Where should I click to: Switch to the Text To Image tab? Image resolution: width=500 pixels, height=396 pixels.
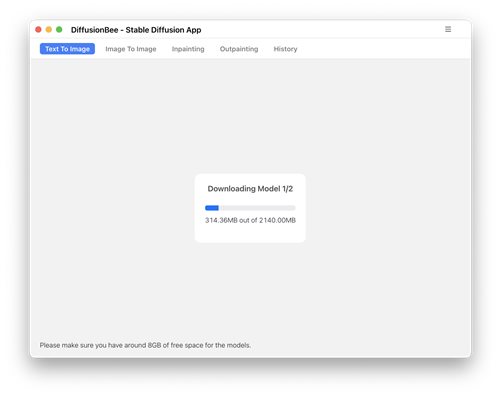(x=67, y=49)
